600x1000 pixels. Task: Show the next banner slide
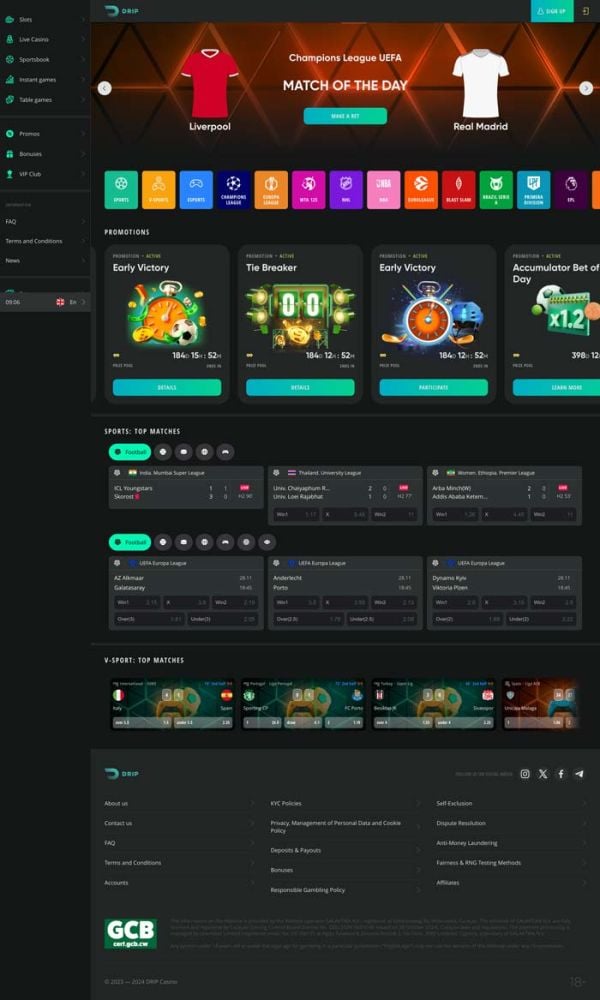tap(586, 89)
